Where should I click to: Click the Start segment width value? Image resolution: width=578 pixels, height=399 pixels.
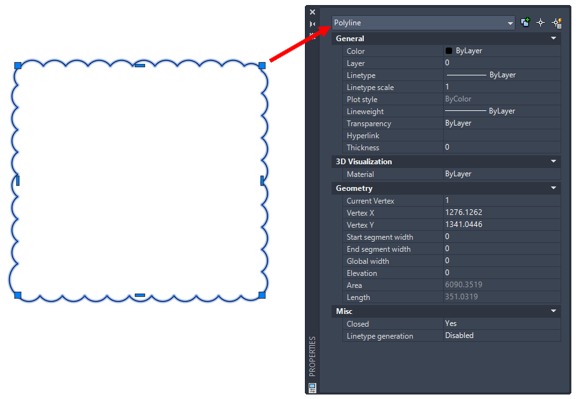click(502, 237)
